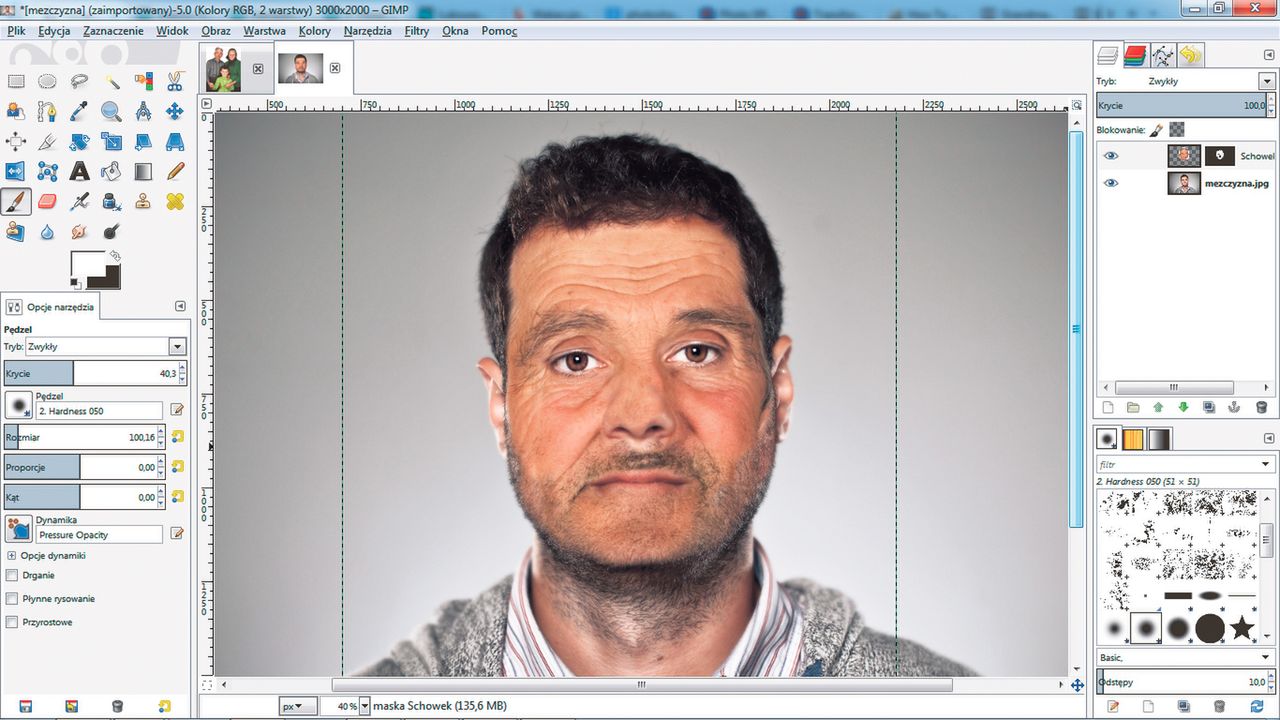The width and height of the screenshot is (1280, 720).
Task: Select the Text tool
Action: click(79, 171)
